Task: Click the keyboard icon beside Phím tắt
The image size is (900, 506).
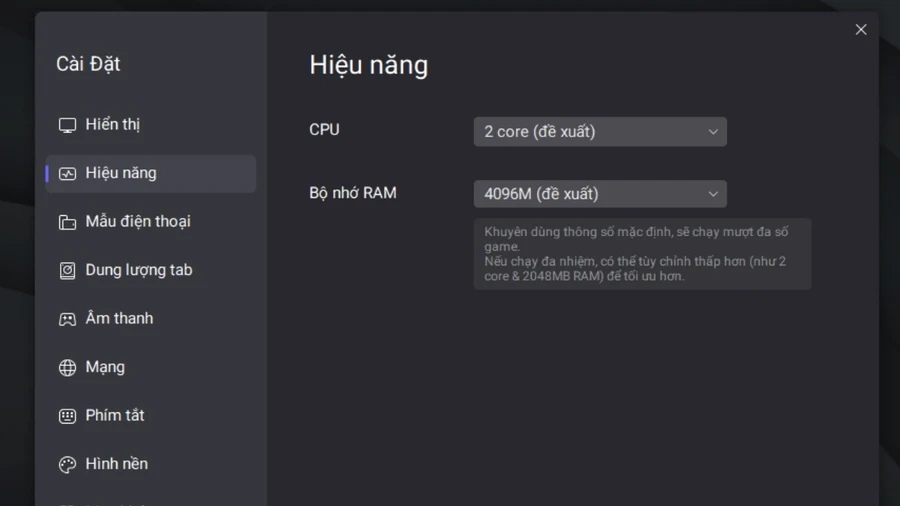Action: click(x=67, y=416)
